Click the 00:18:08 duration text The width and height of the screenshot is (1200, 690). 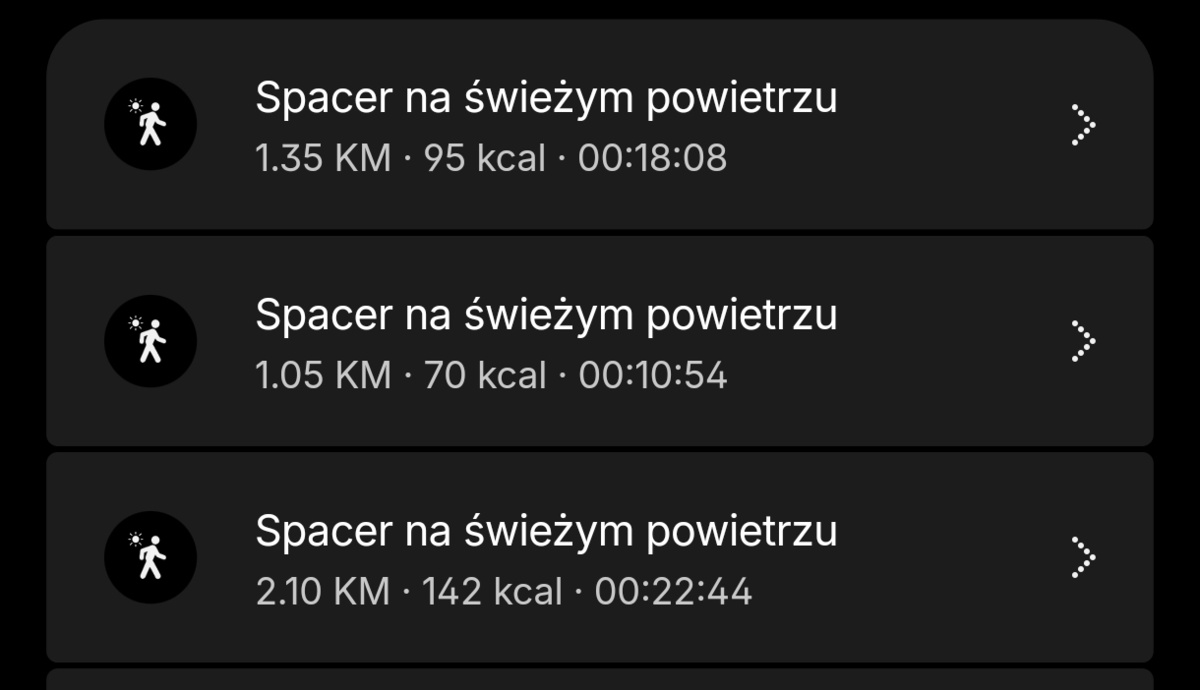pyautogui.click(x=652, y=159)
